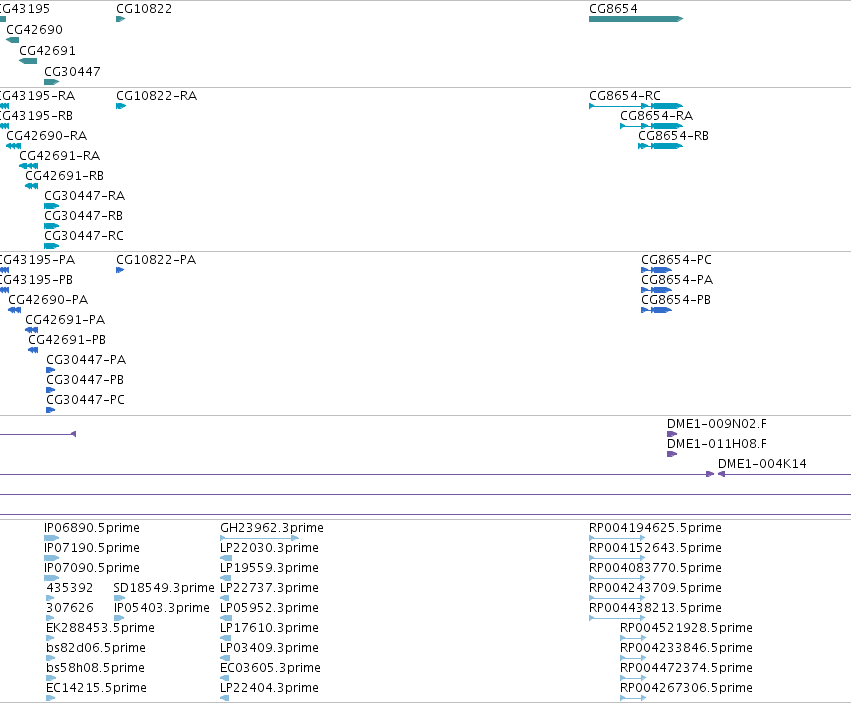
Task: Select transcript CG30447-RA
Action: [52, 206]
